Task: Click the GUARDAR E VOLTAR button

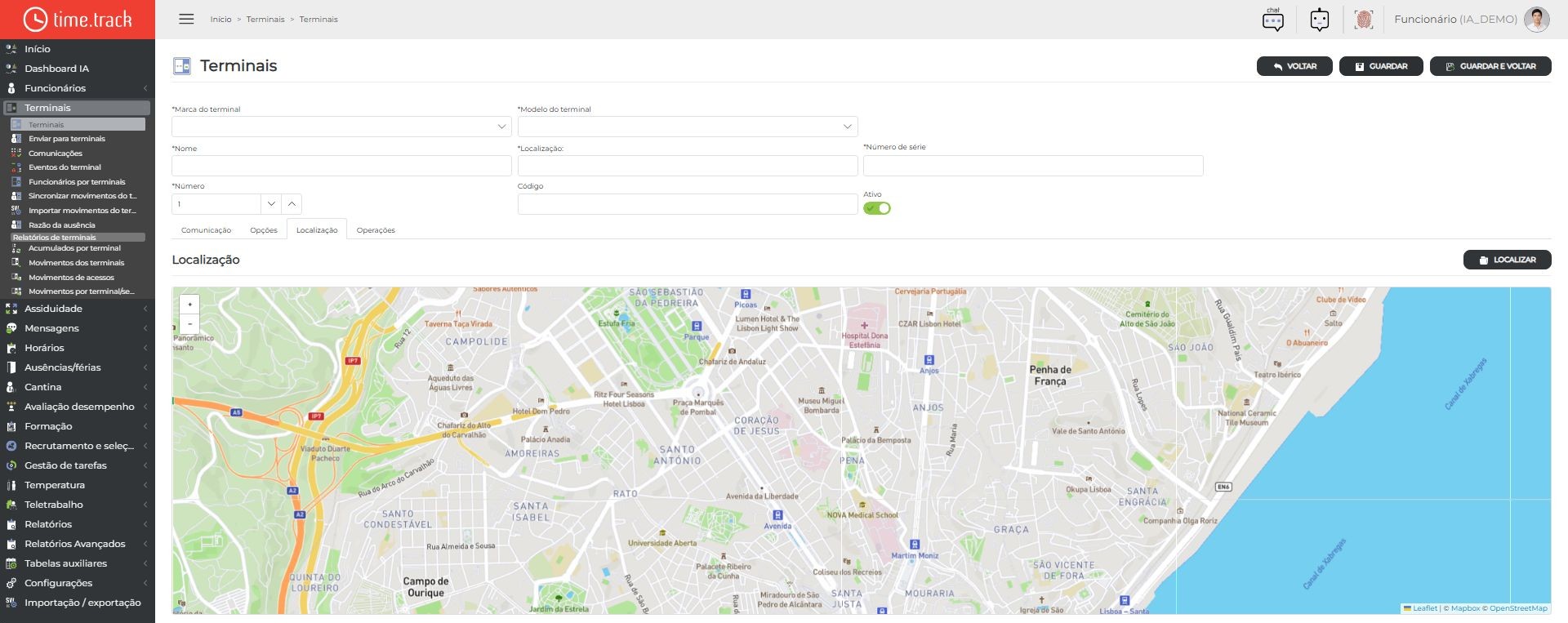Action: (x=1490, y=66)
